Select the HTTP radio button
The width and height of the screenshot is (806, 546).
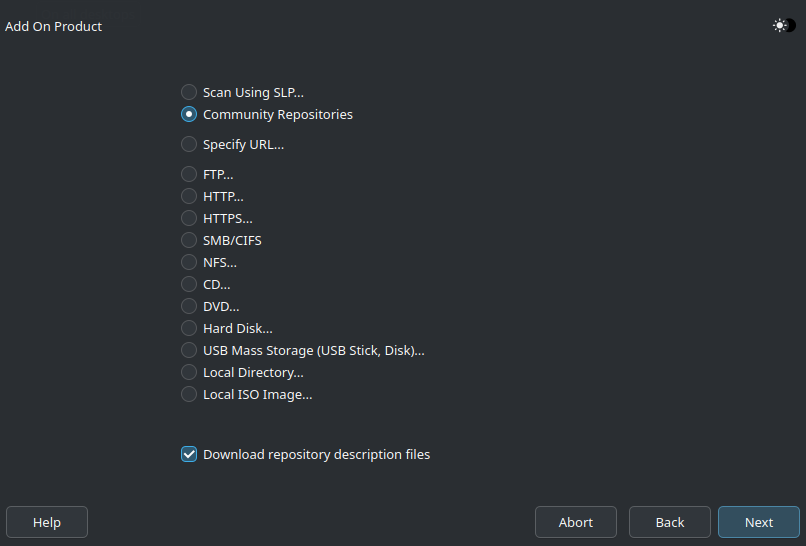189,196
